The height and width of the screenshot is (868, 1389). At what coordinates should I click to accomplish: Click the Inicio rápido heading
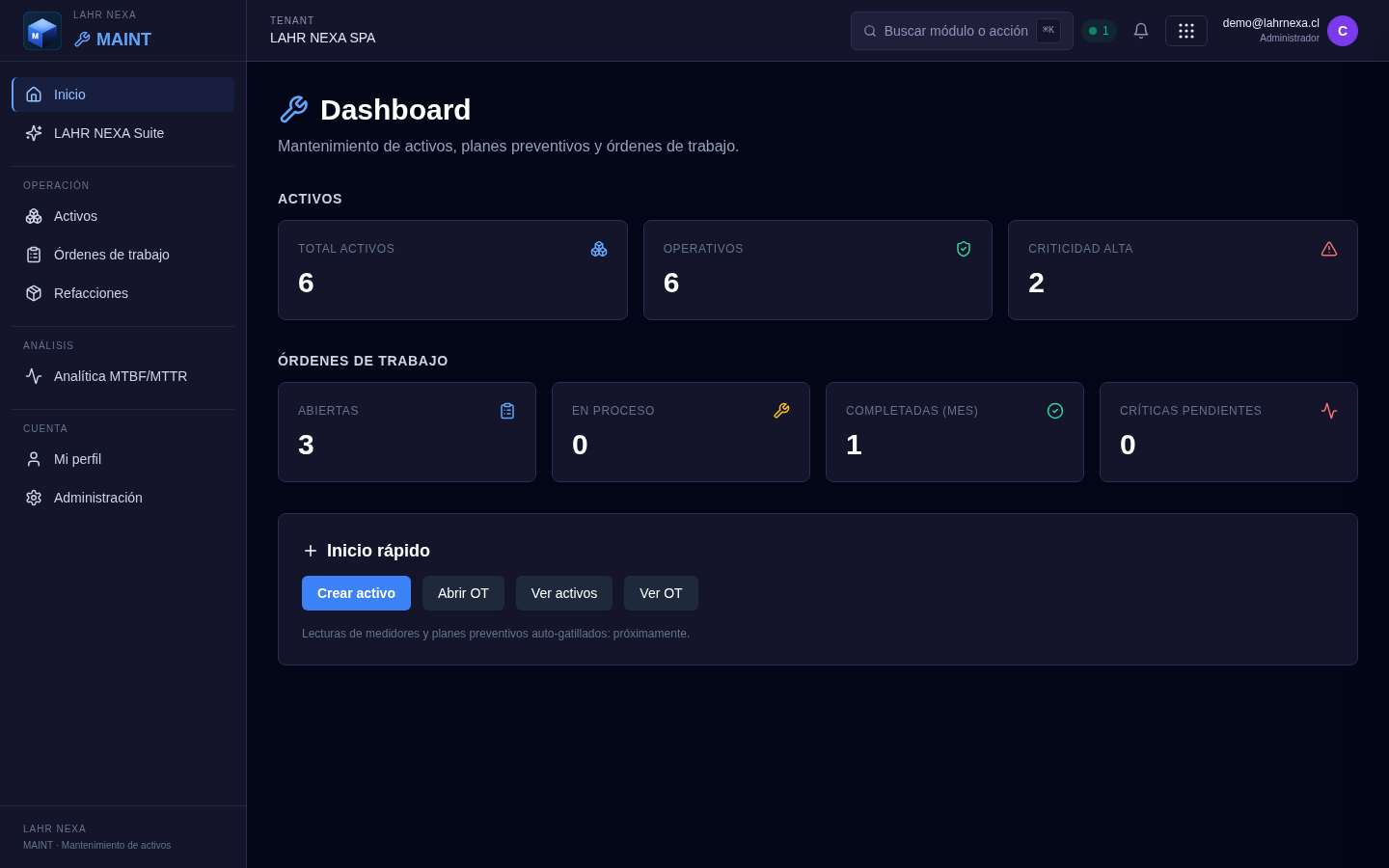pyautogui.click(x=378, y=551)
